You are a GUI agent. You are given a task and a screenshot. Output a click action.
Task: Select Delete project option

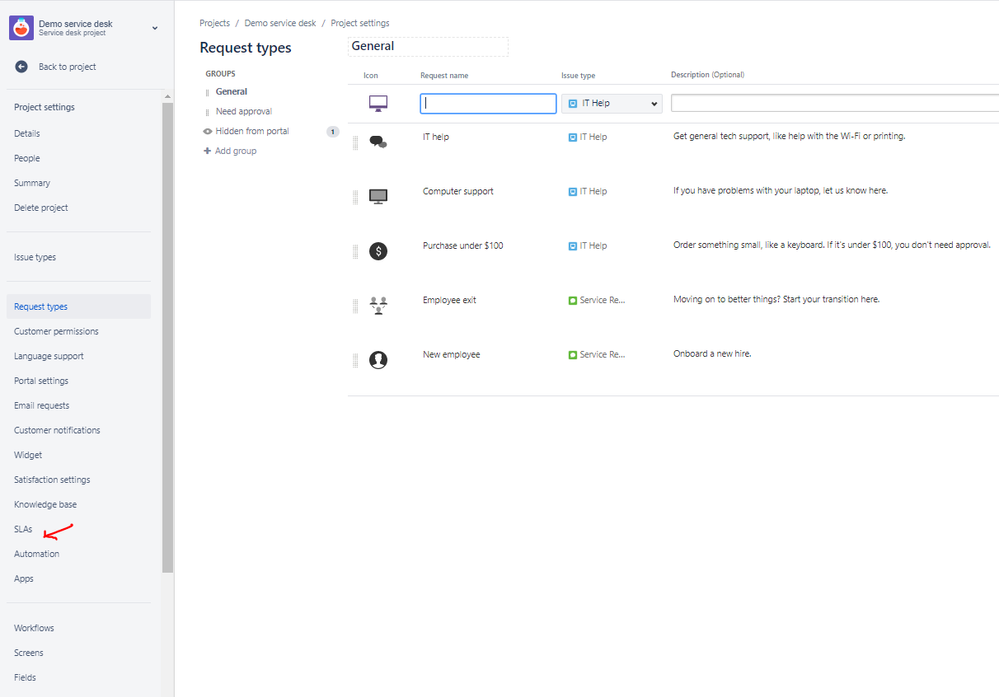(x=41, y=208)
